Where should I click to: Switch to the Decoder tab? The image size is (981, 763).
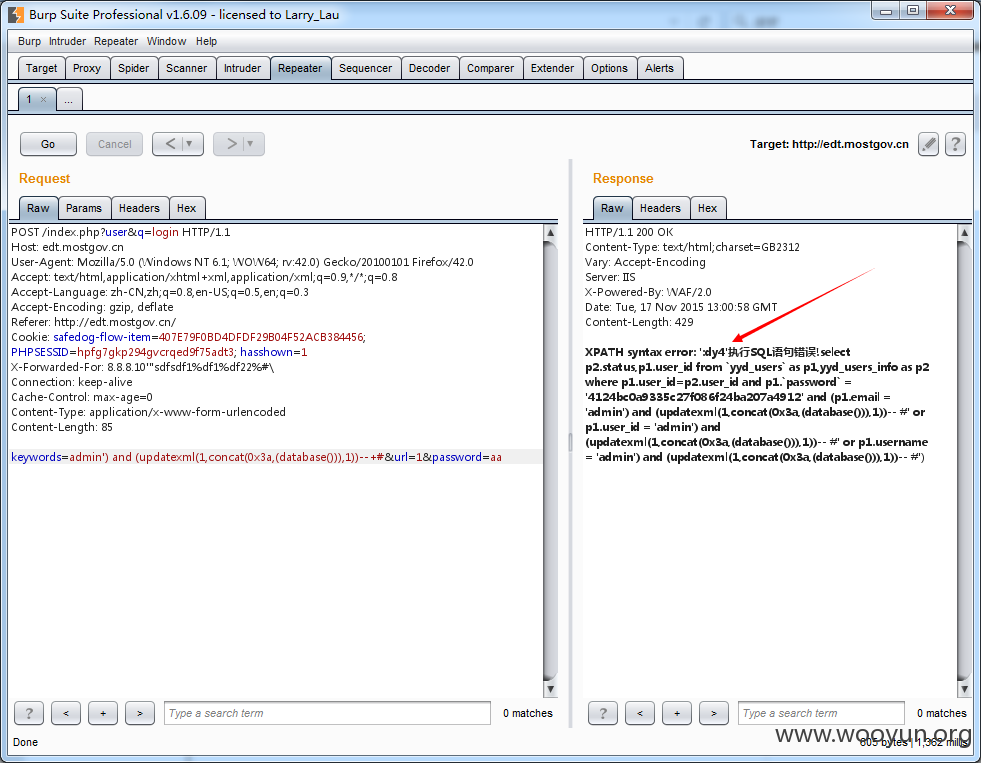pos(429,68)
